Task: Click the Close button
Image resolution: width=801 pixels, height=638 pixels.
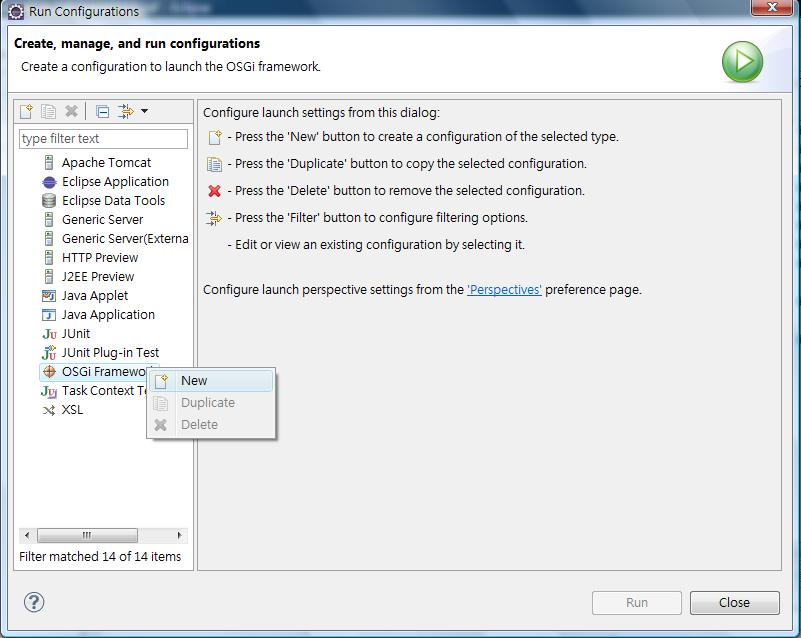Action: [735, 603]
